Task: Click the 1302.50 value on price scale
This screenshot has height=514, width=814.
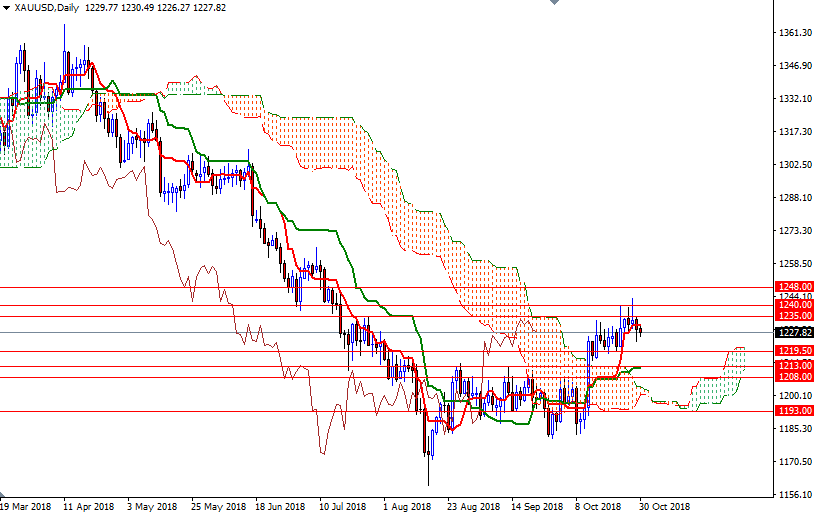Action: pyautogui.click(x=793, y=165)
